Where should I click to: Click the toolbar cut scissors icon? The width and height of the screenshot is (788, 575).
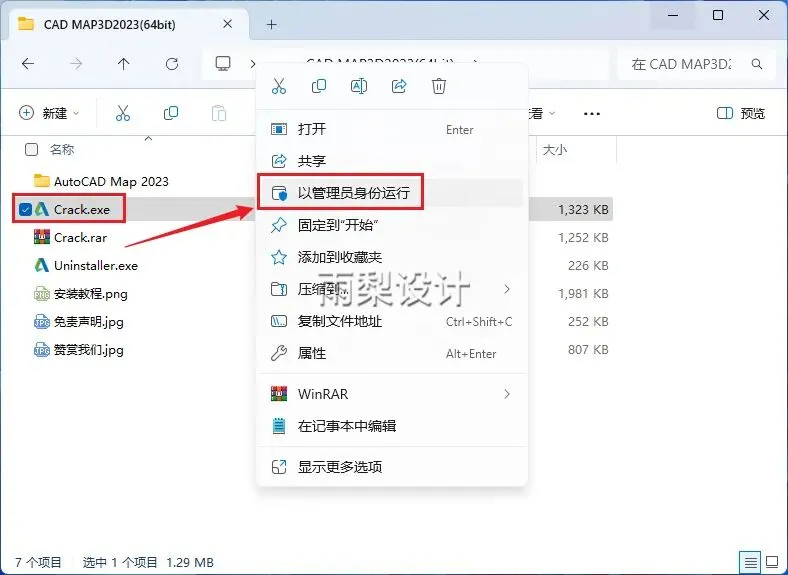click(x=123, y=113)
